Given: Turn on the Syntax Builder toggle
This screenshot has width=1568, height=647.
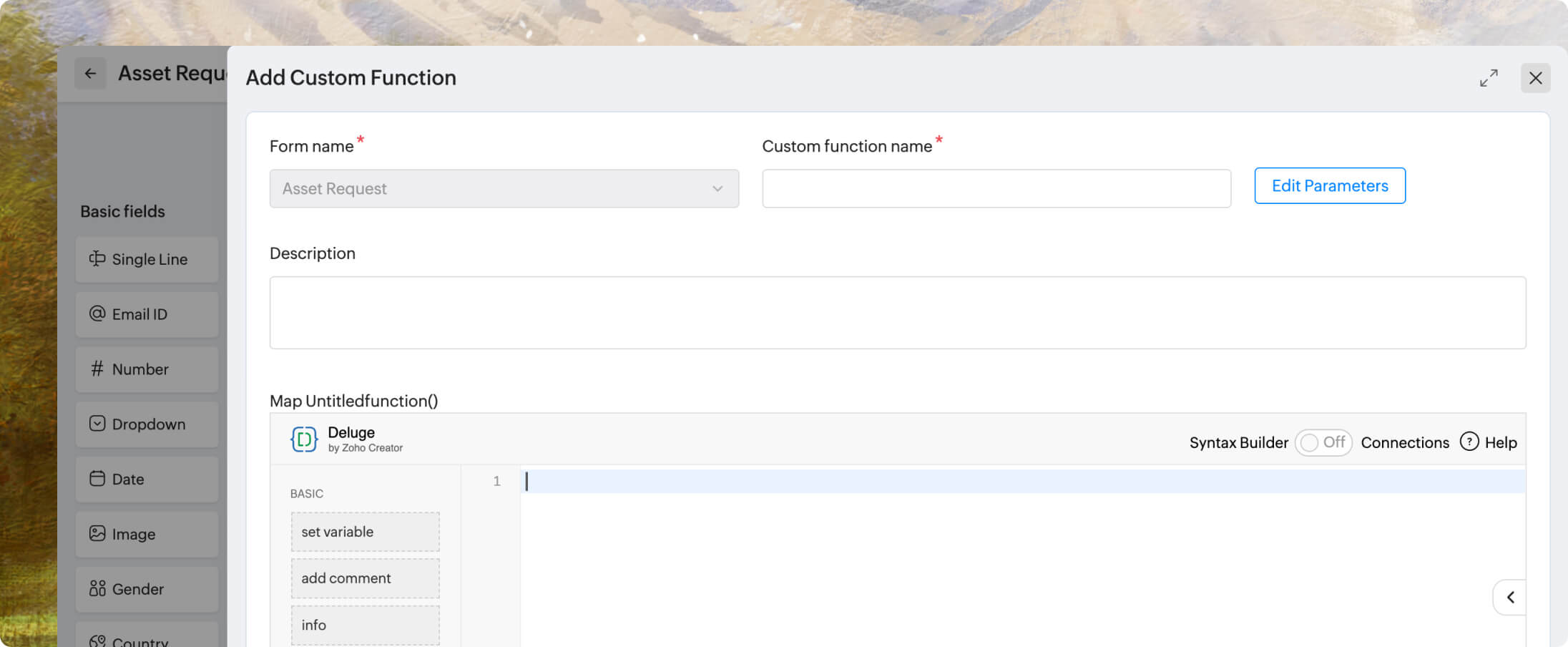Looking at the screenshot, I should point(1323,442).
